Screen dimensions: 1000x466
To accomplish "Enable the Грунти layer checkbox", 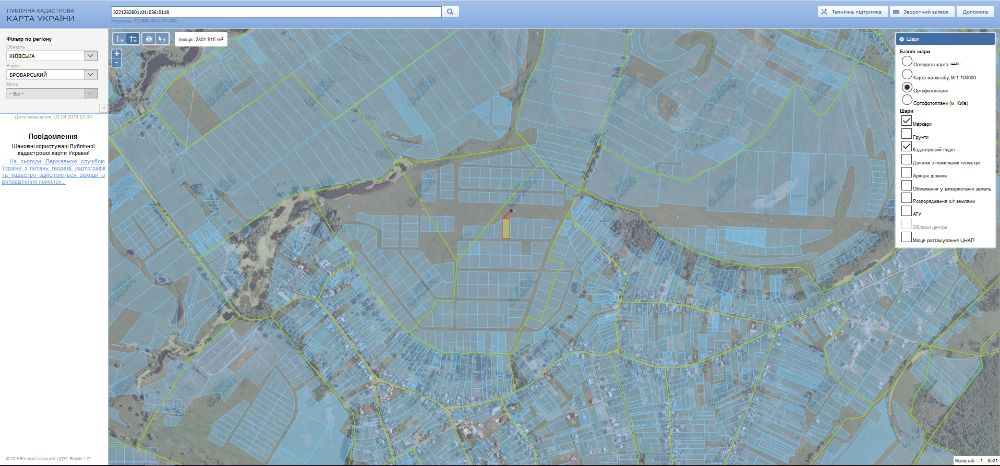I will coord(906,134).
